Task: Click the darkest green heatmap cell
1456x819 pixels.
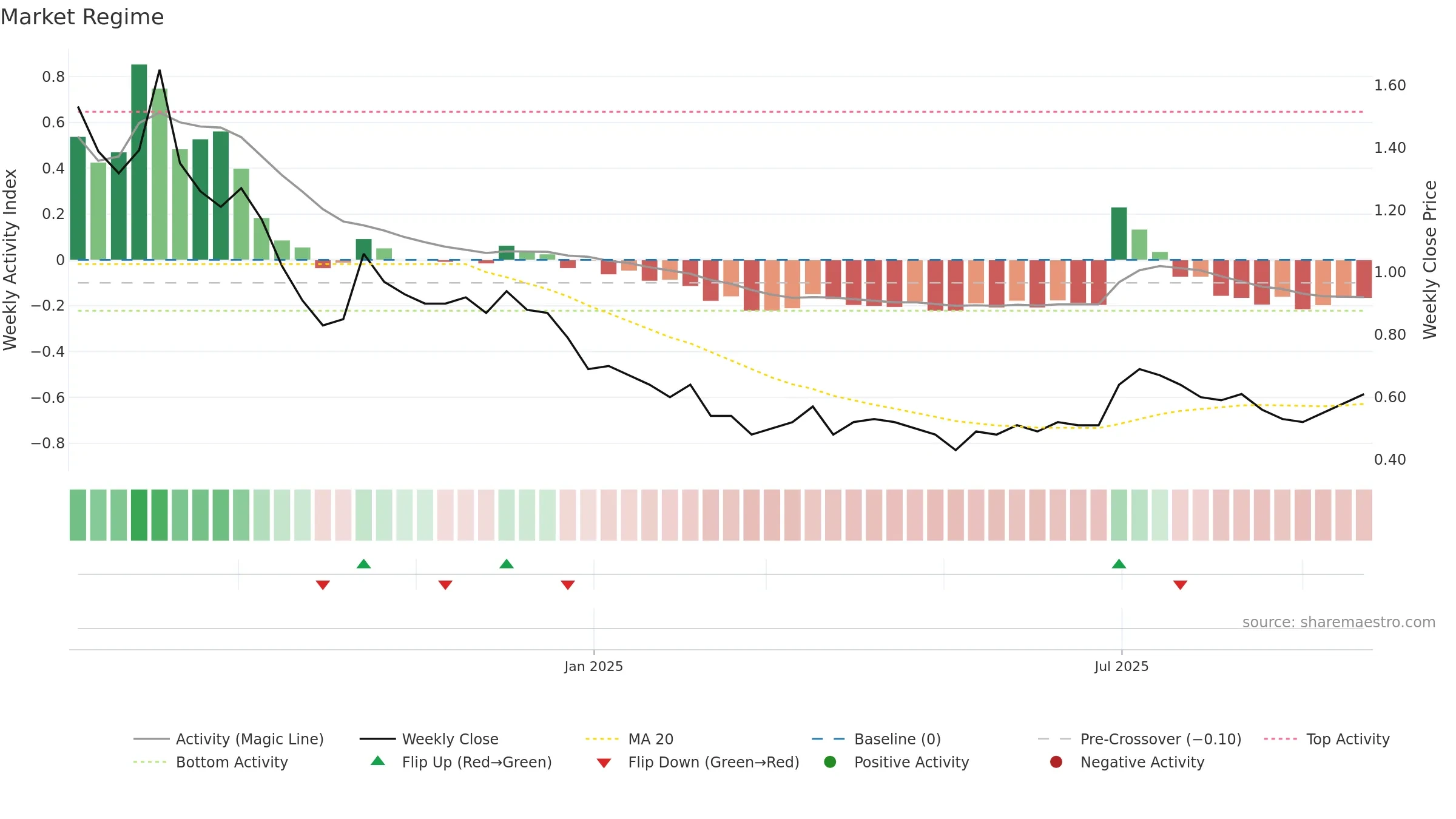Action: (139, 515)
